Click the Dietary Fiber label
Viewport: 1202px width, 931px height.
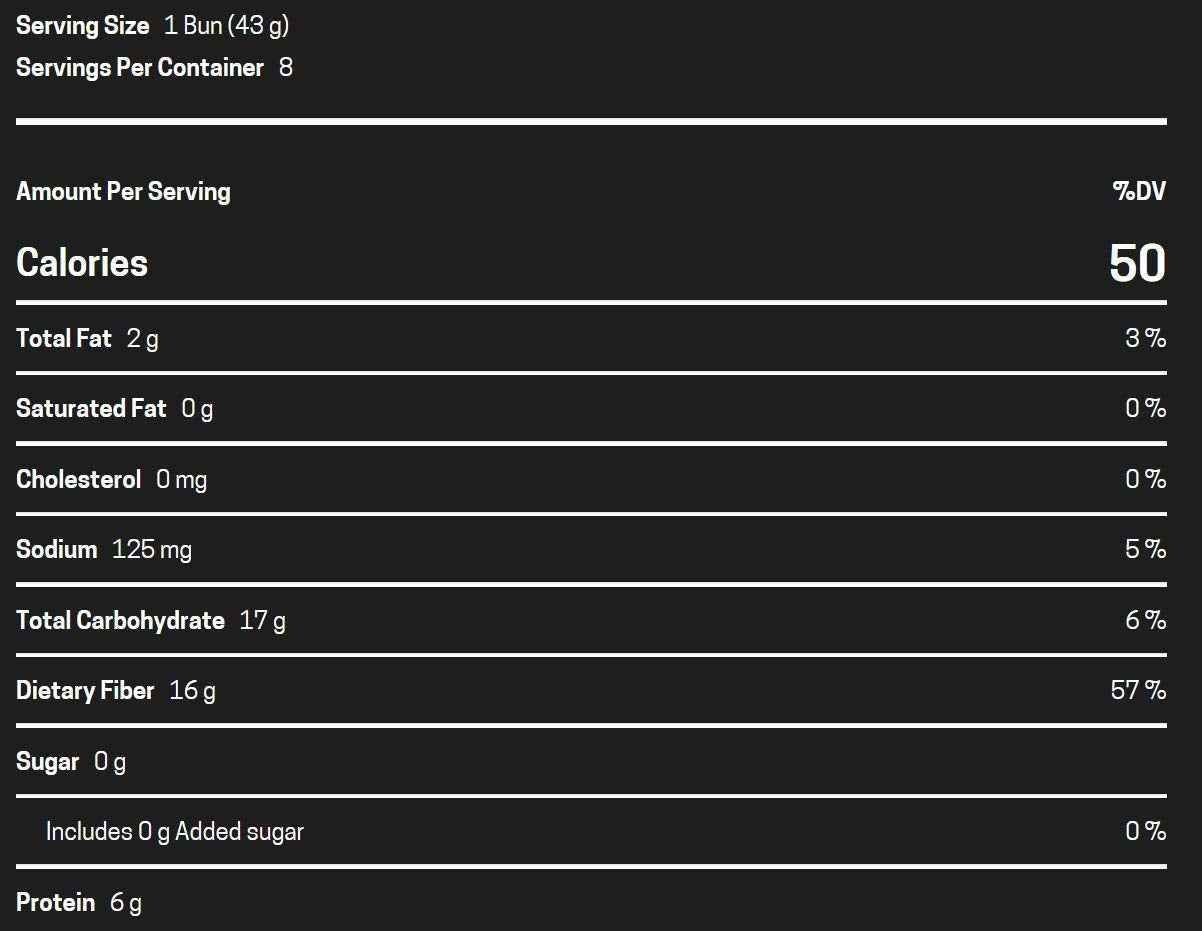pos(85,691)
